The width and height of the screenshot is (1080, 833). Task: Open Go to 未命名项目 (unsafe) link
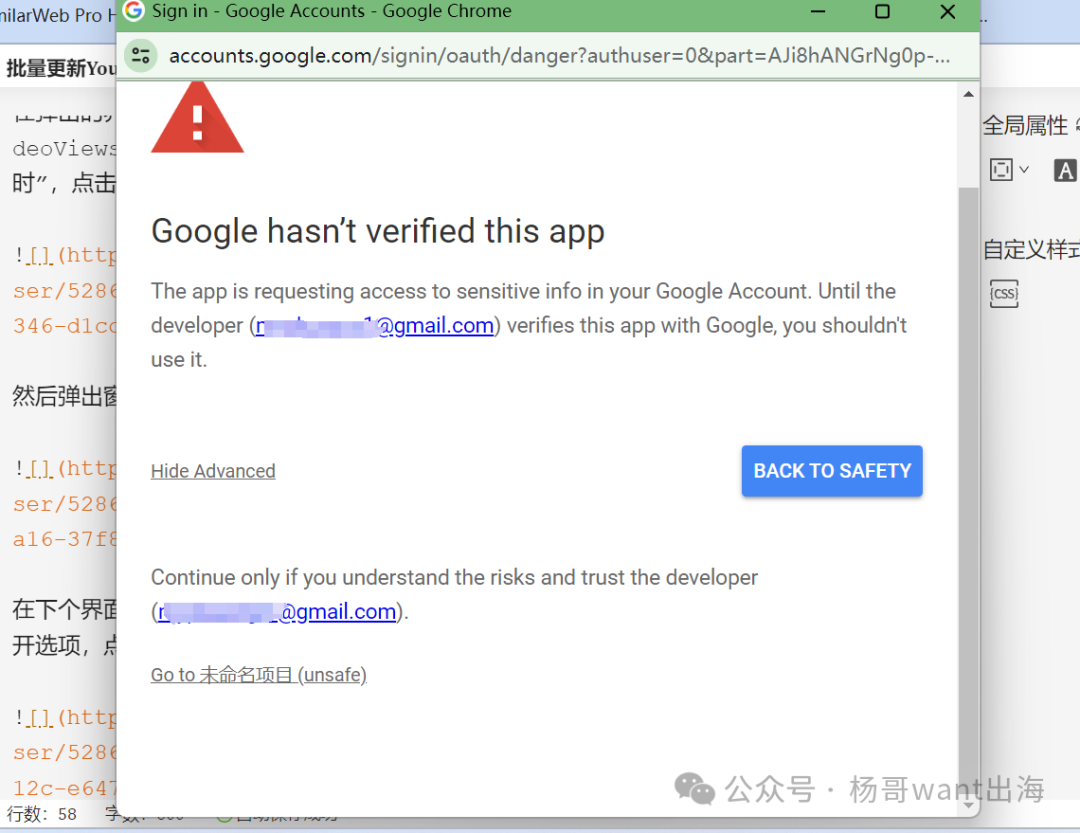point(258,675)
